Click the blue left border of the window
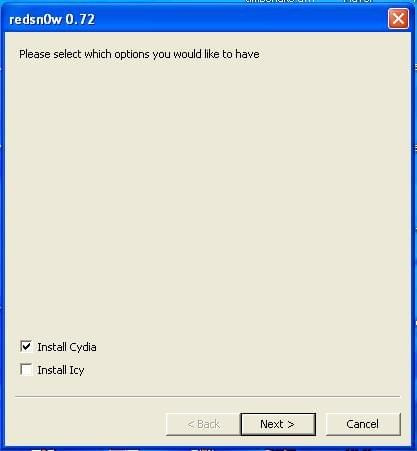The width and height of the screenshot is (417, 451). click(x=3, y=233)
